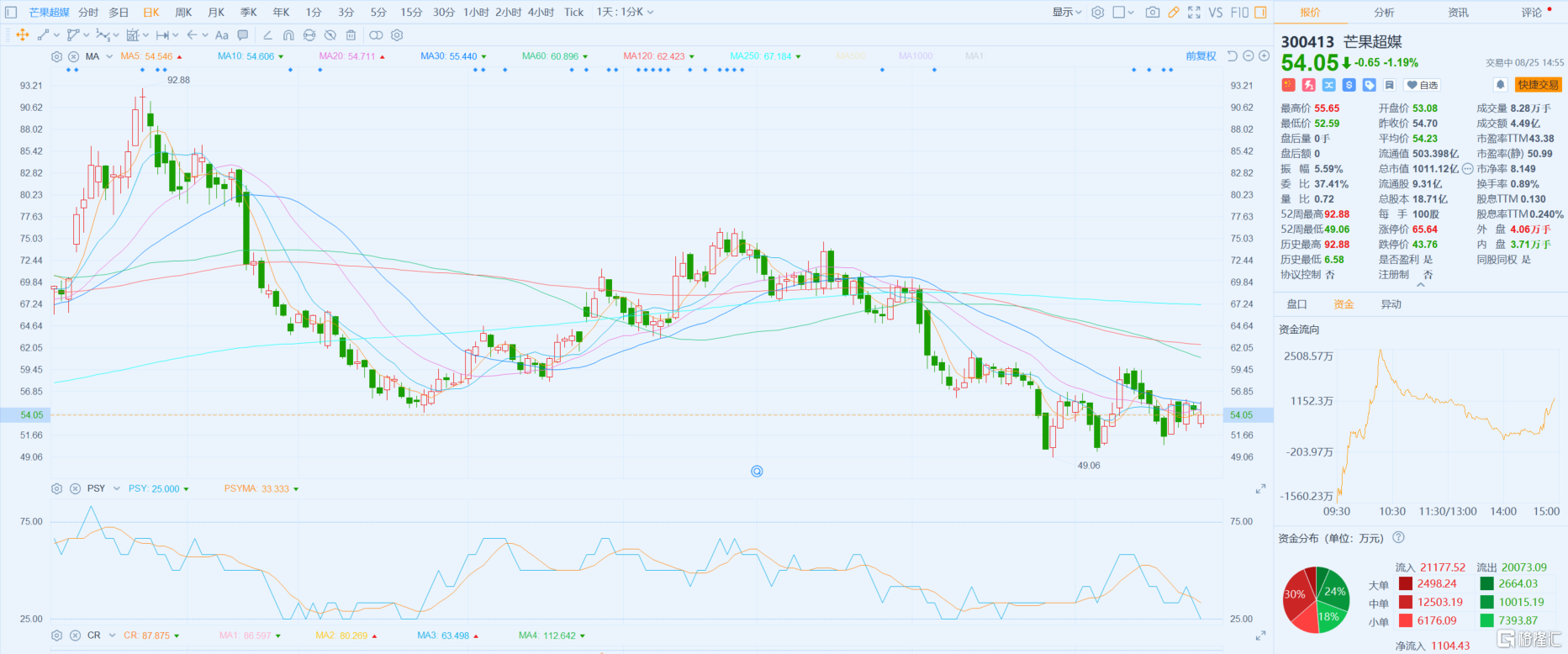Select the crosshair move tool
Screen dimensions: 1568x654
23,35
